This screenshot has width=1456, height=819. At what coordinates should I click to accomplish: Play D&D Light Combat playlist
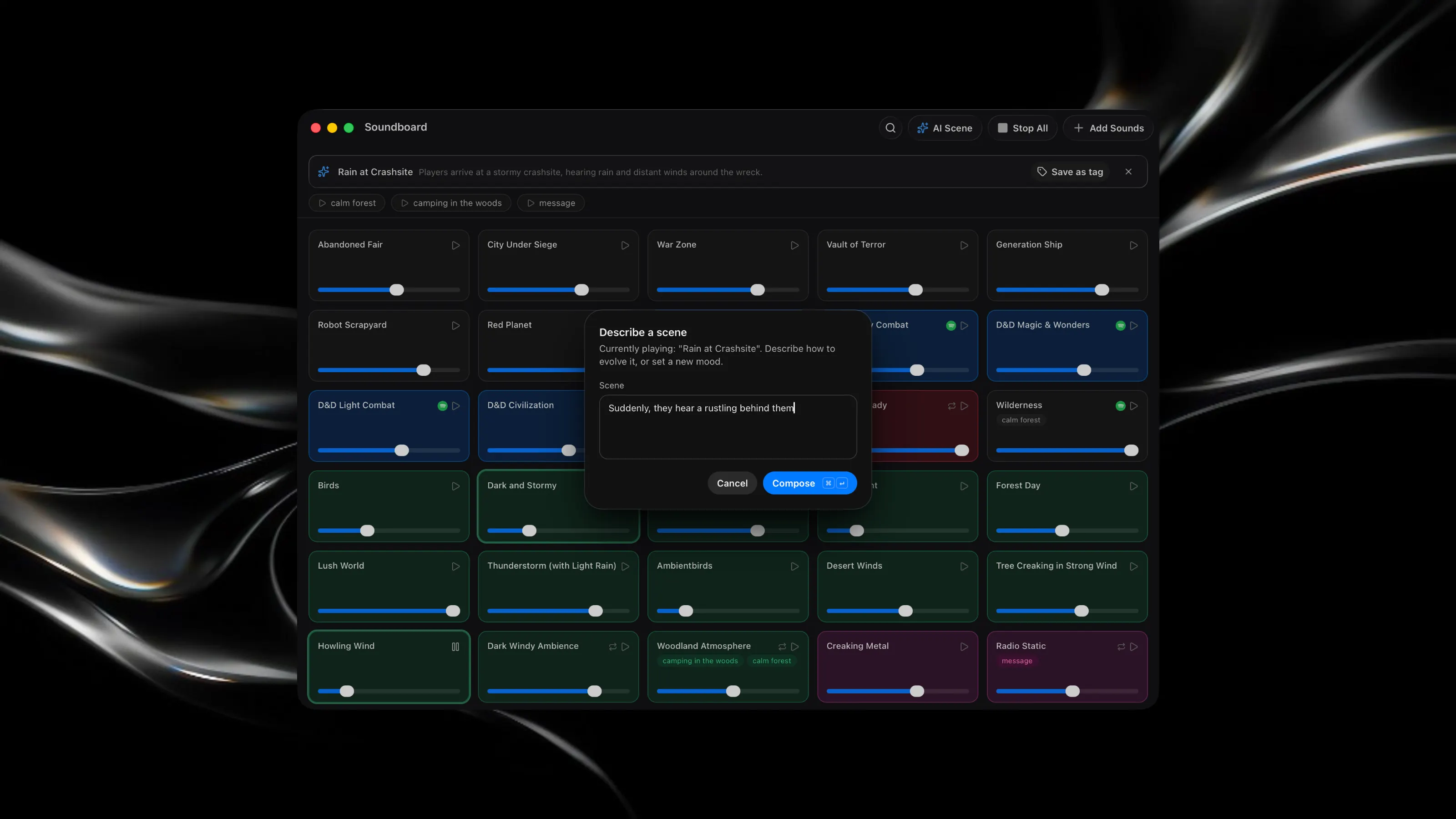tap(455, 406)
